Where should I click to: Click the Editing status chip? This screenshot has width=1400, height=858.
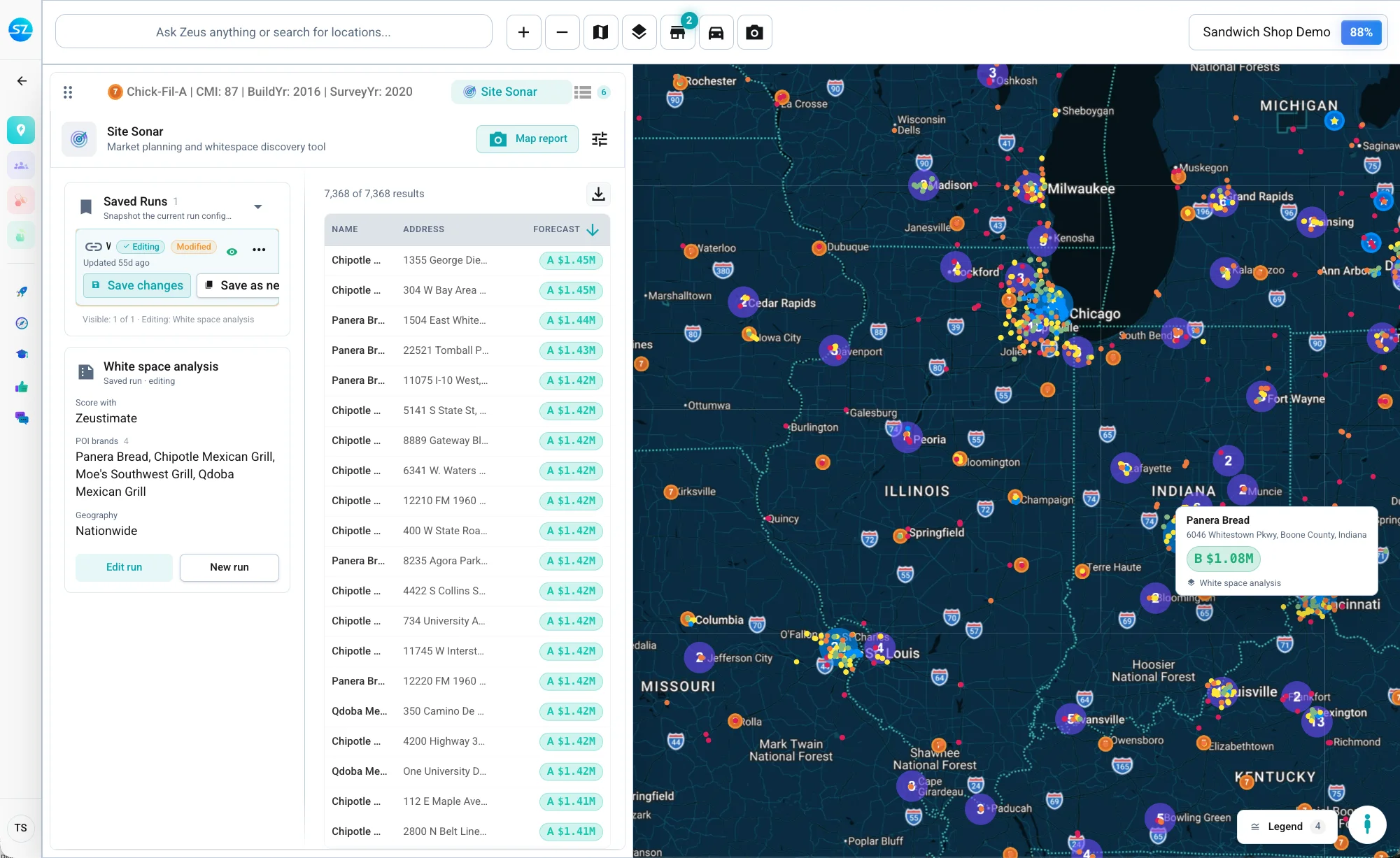141,247
